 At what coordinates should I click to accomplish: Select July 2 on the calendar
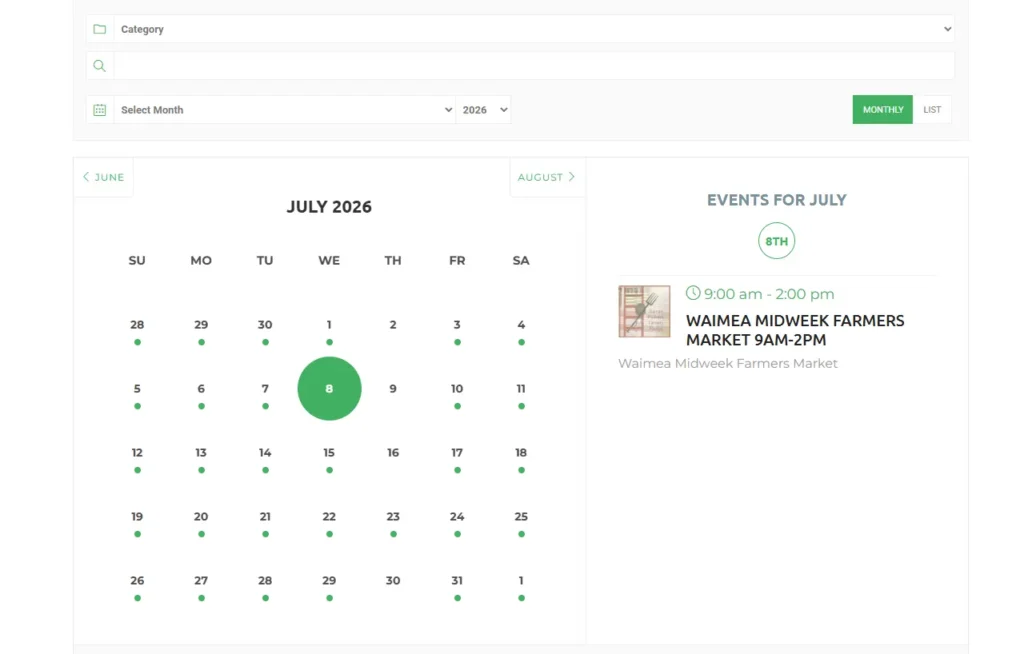click(x=393, y=325)
